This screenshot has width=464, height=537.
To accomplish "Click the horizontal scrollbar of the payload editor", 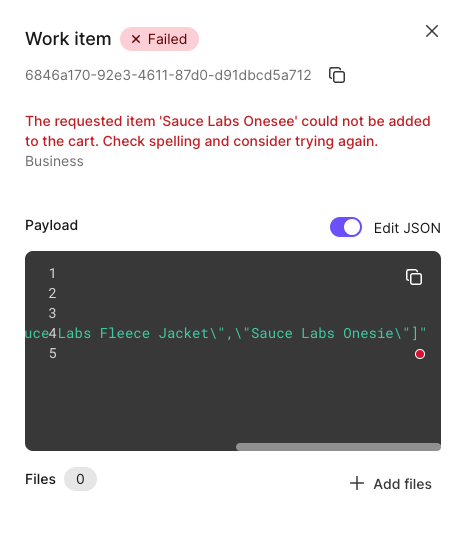I will (x=338, y=447).
